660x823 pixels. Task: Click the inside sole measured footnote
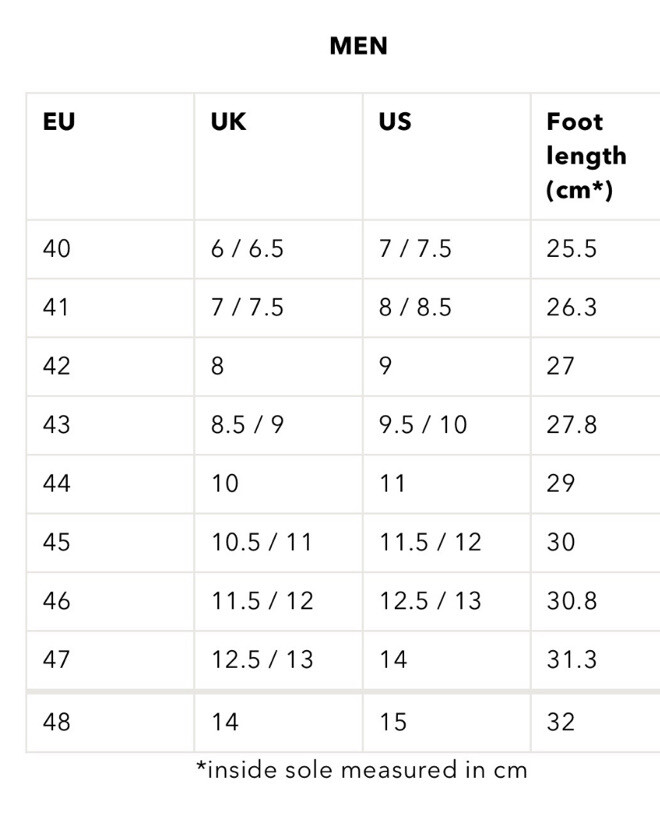(x=361, y=770)
